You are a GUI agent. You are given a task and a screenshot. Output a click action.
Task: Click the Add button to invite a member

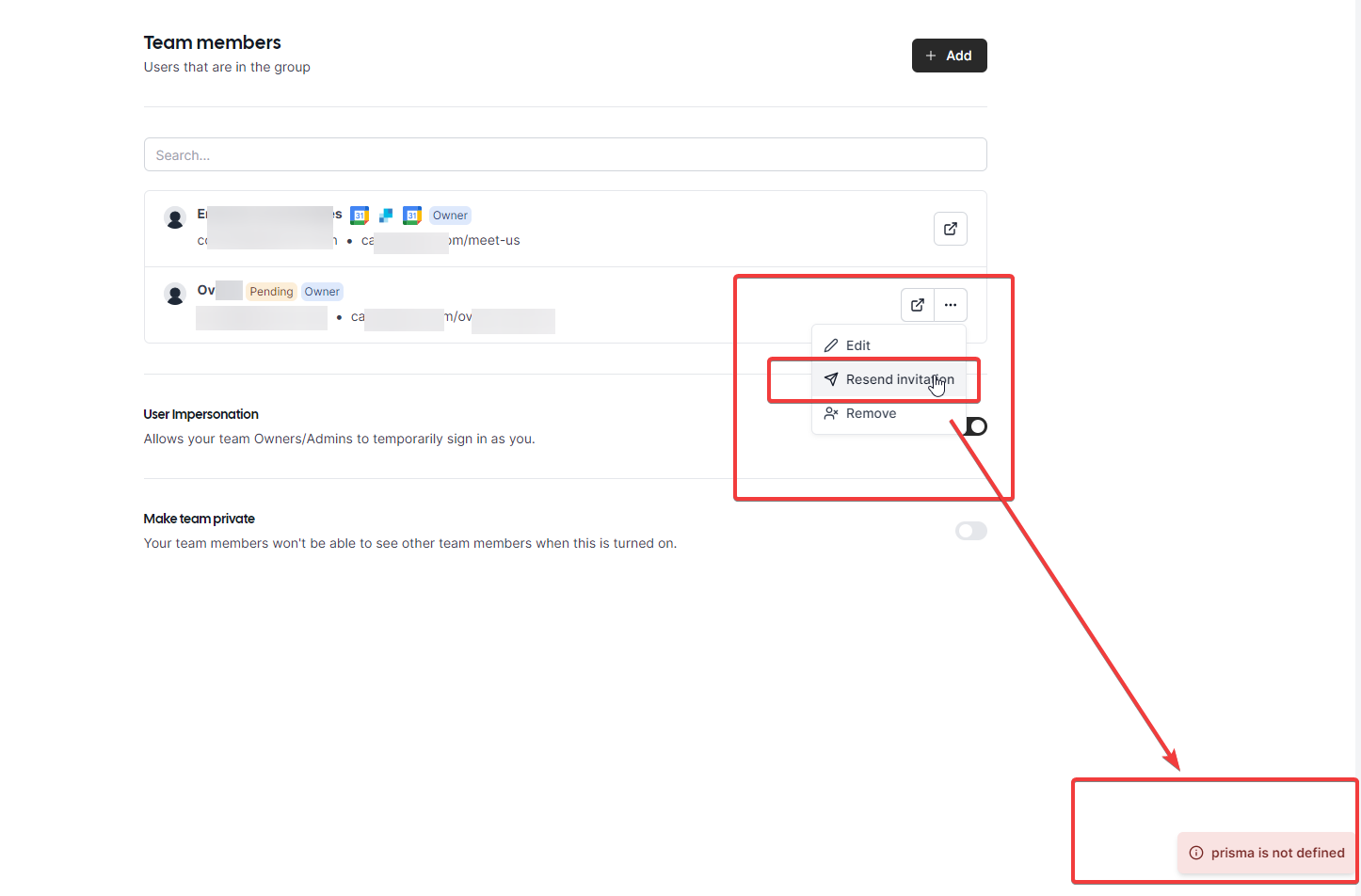point(949,55)
